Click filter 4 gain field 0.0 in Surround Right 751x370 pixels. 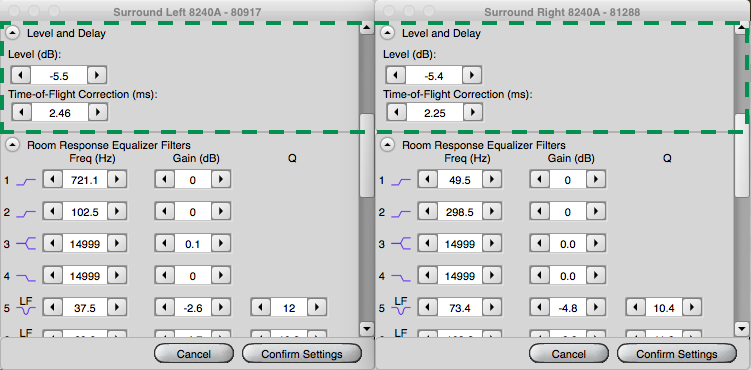tap(568, 276)
